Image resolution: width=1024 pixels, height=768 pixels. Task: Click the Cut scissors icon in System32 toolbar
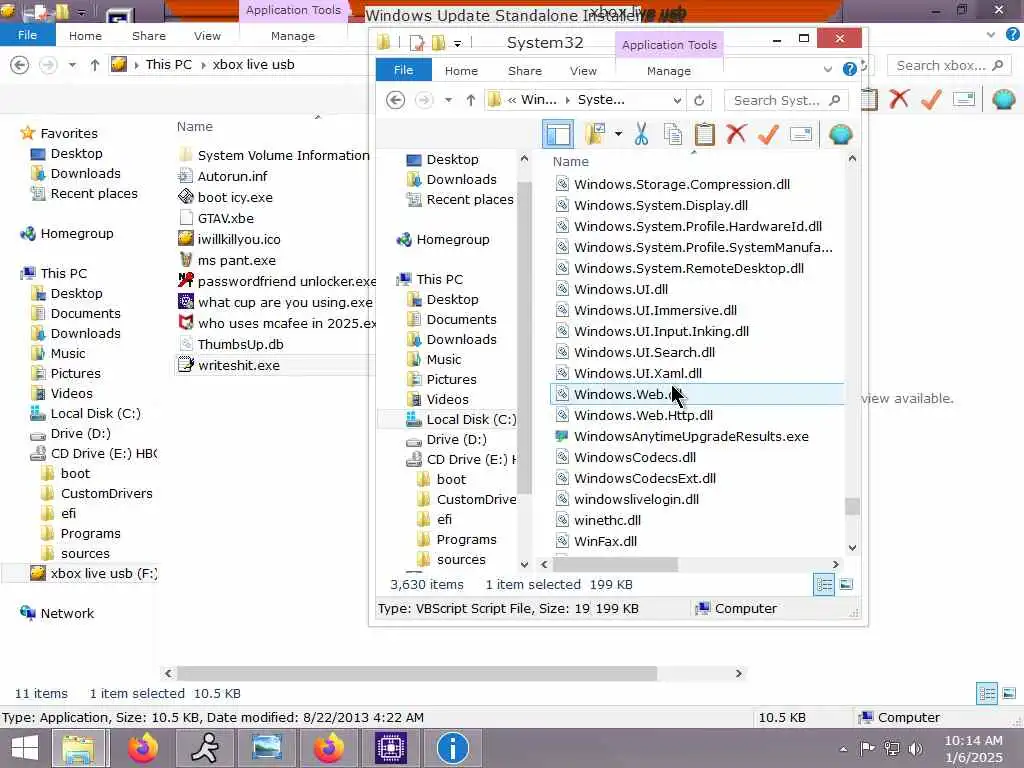(x=641, y=135)
